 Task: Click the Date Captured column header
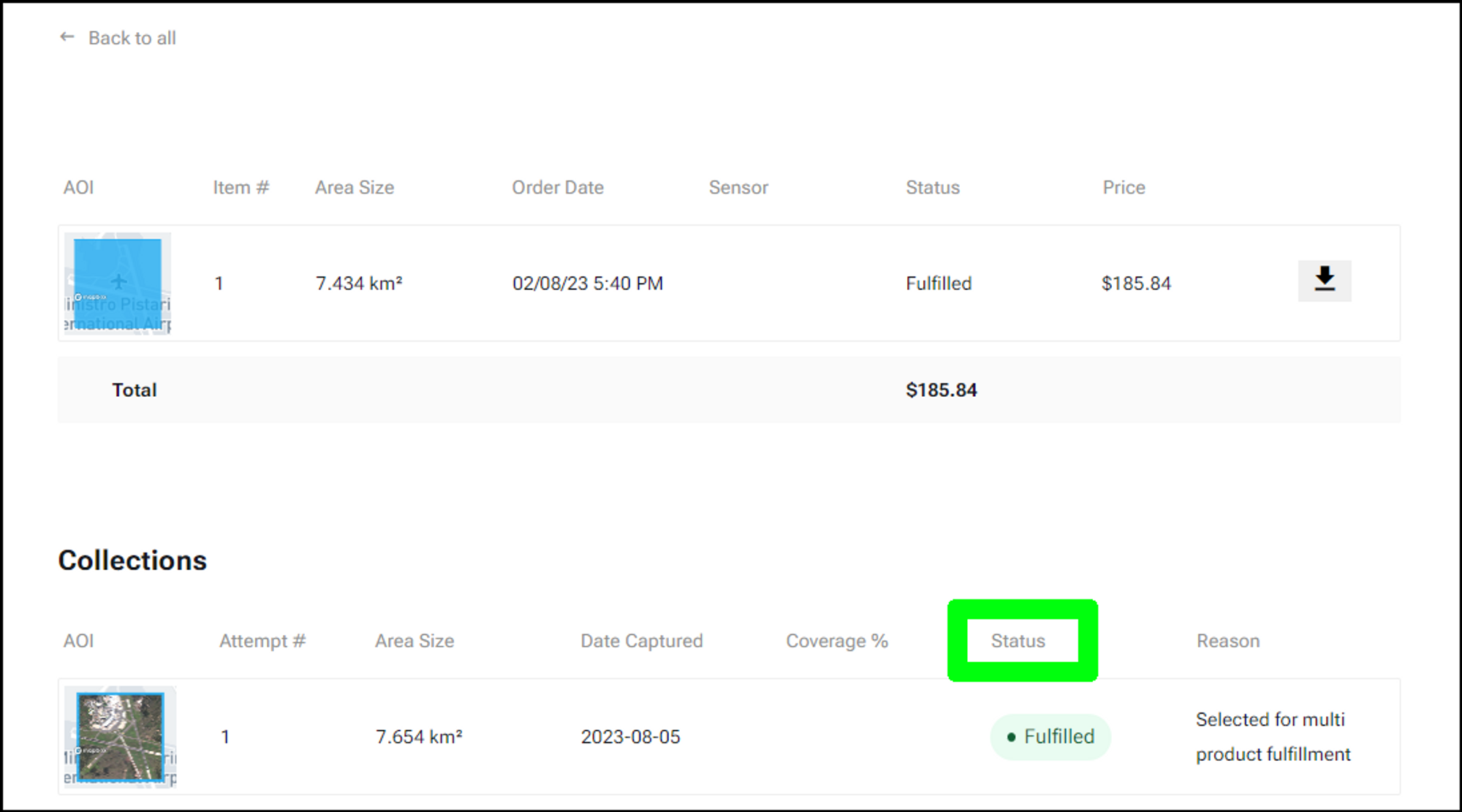641,641
